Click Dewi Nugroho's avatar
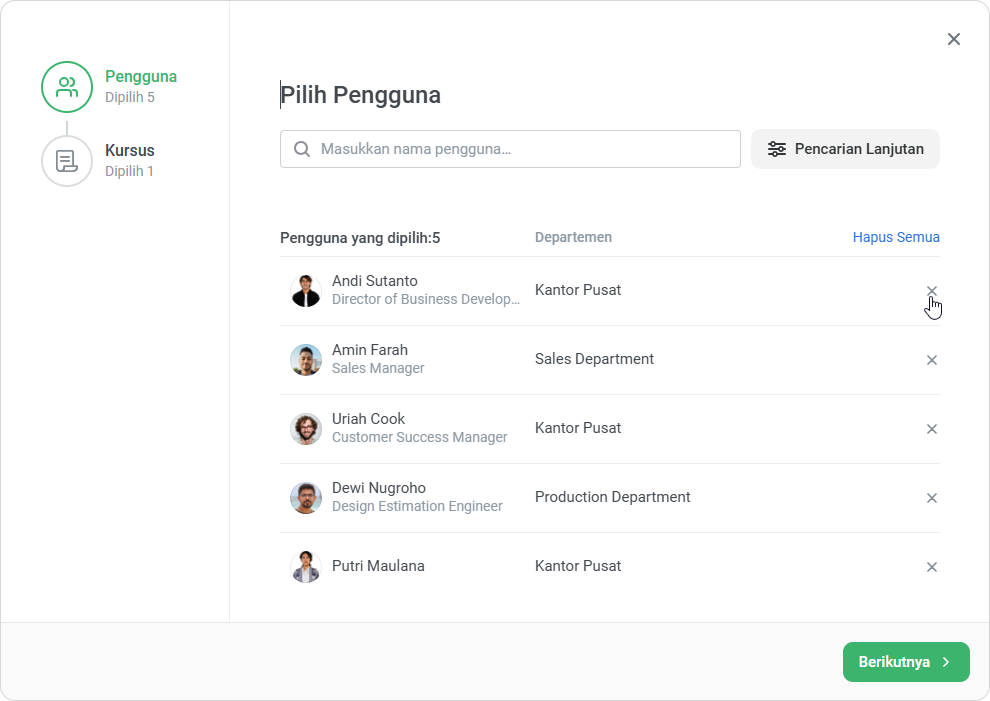 (306, 498)
